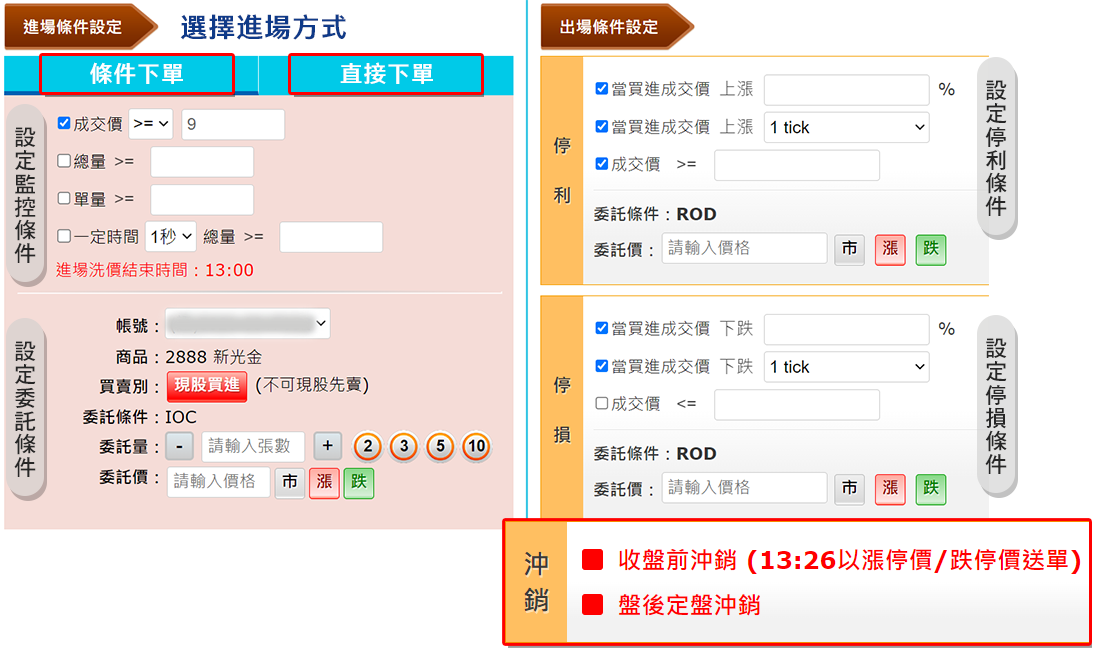Click green 跌 button in stop-loss section
This screenshot has width=1096, height=650.
coord(930,488)
